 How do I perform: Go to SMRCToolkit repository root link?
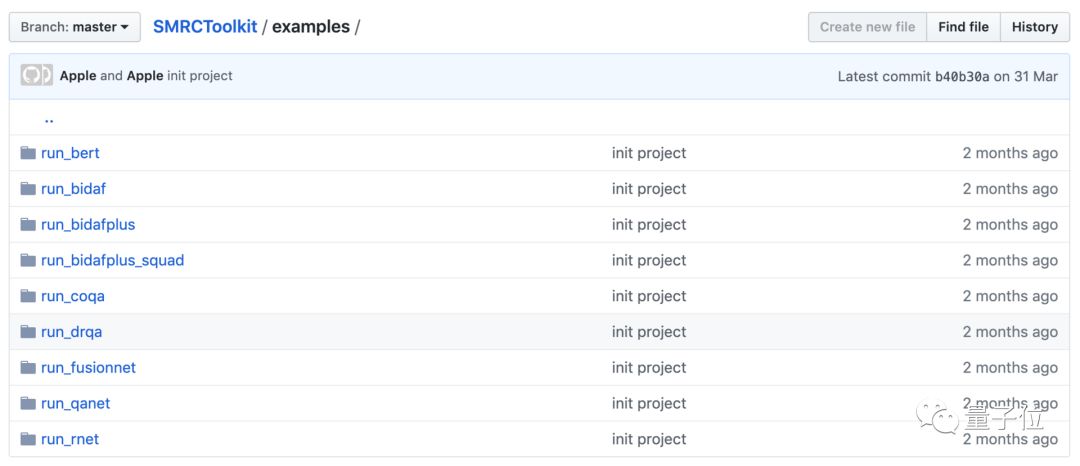[205, 27]
